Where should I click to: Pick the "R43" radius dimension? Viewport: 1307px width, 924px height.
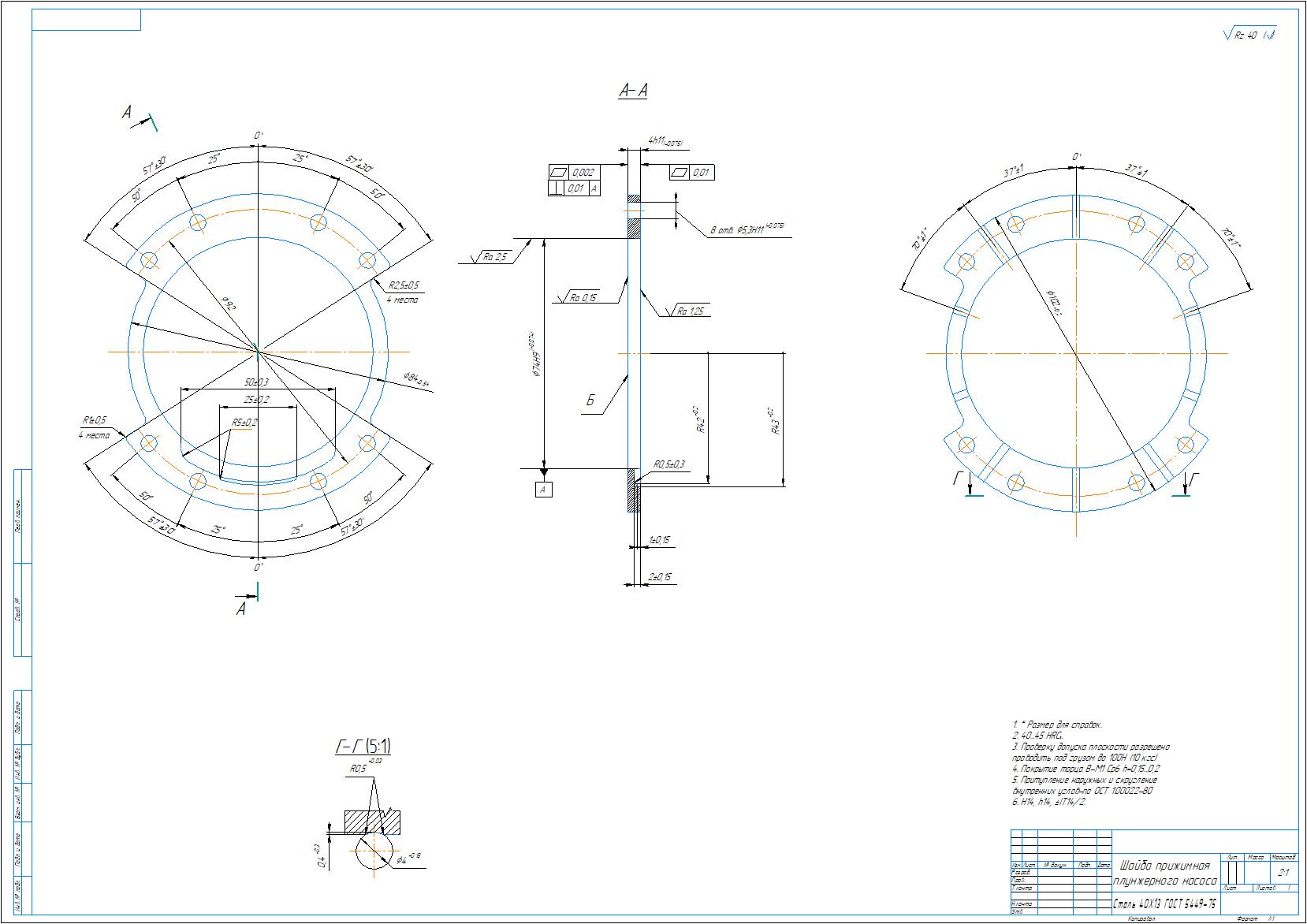click(774, 423)
